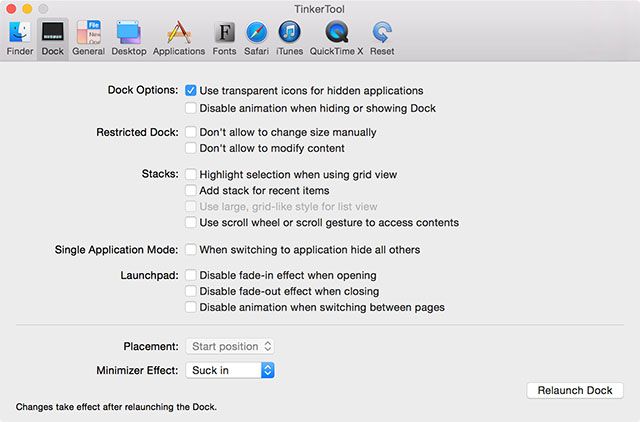Tick Don't allow to modify content
The height and width of the screenshot is (422, 640).
tap(191, 148)
